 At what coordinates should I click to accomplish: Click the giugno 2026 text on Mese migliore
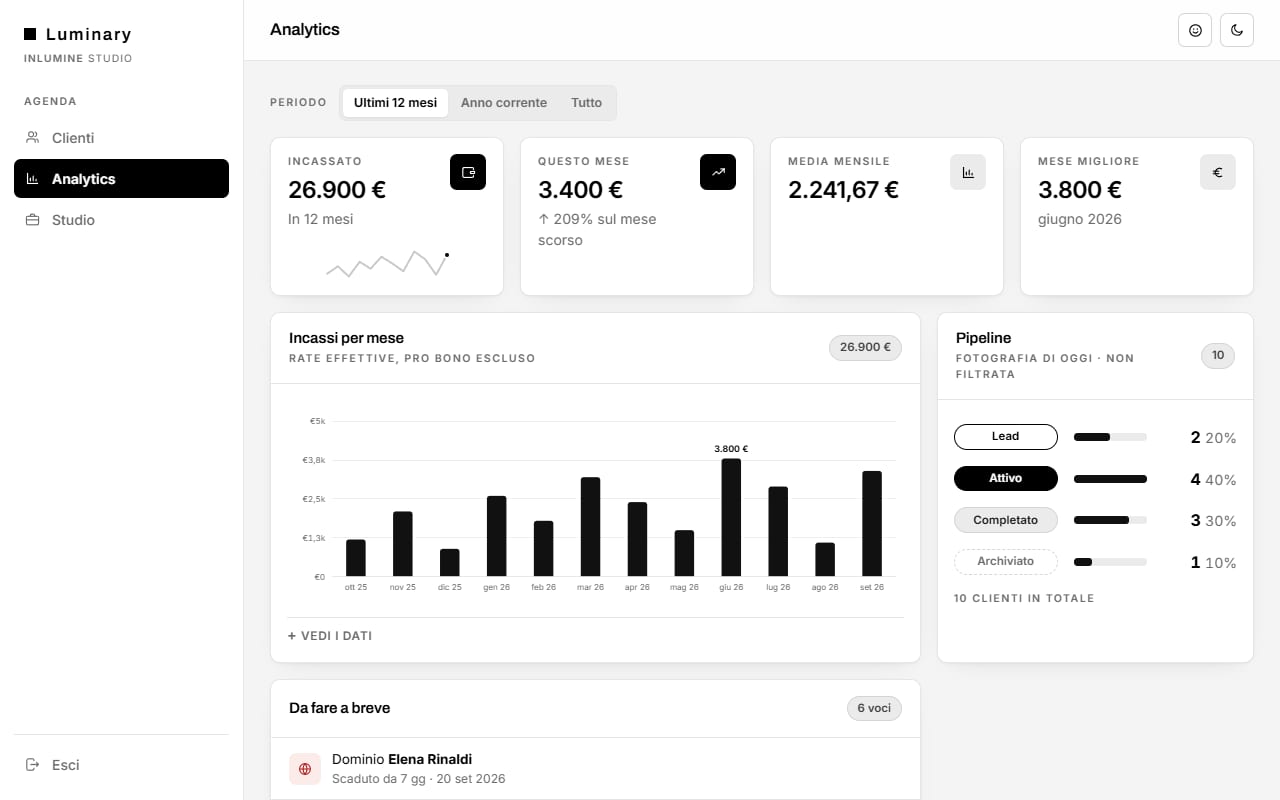pyautogui.click(x=1080, y=219)
